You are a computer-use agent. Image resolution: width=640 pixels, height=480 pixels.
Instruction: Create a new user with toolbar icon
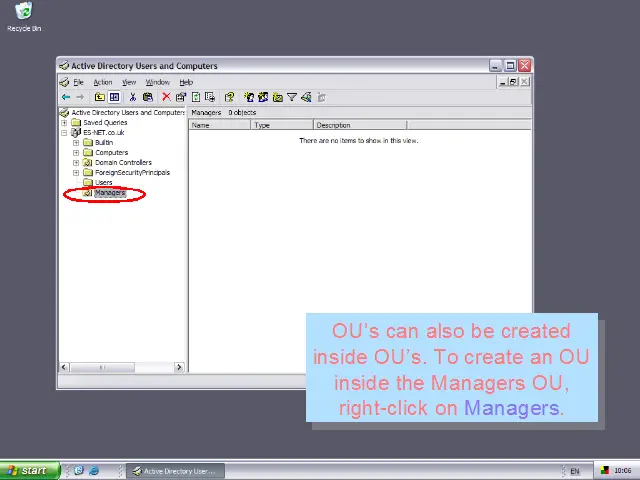[x=249, y=97]
